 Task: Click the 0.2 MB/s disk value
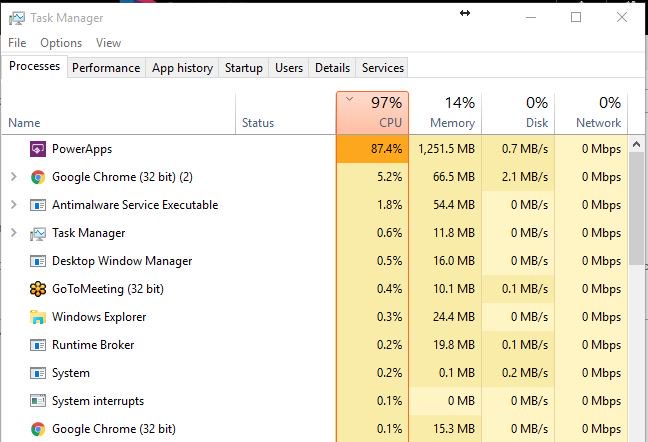coord(524,373)
